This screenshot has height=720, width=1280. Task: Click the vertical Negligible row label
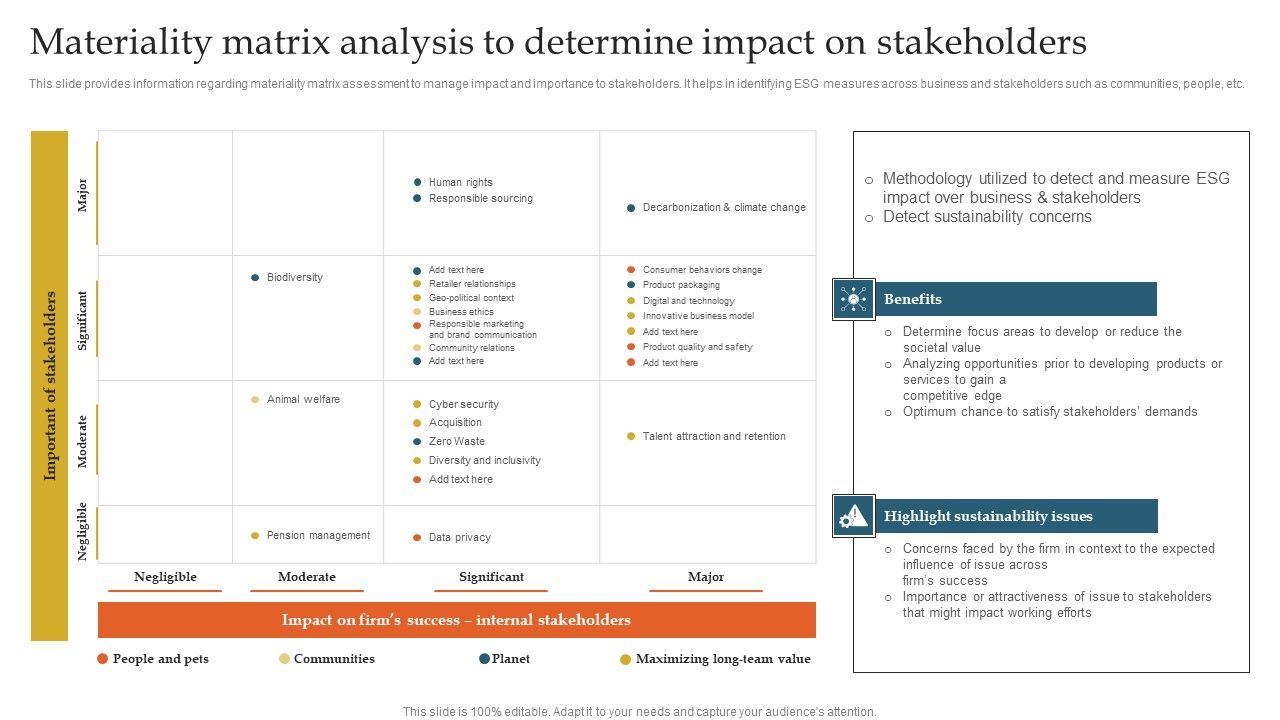tap(83, 531)
